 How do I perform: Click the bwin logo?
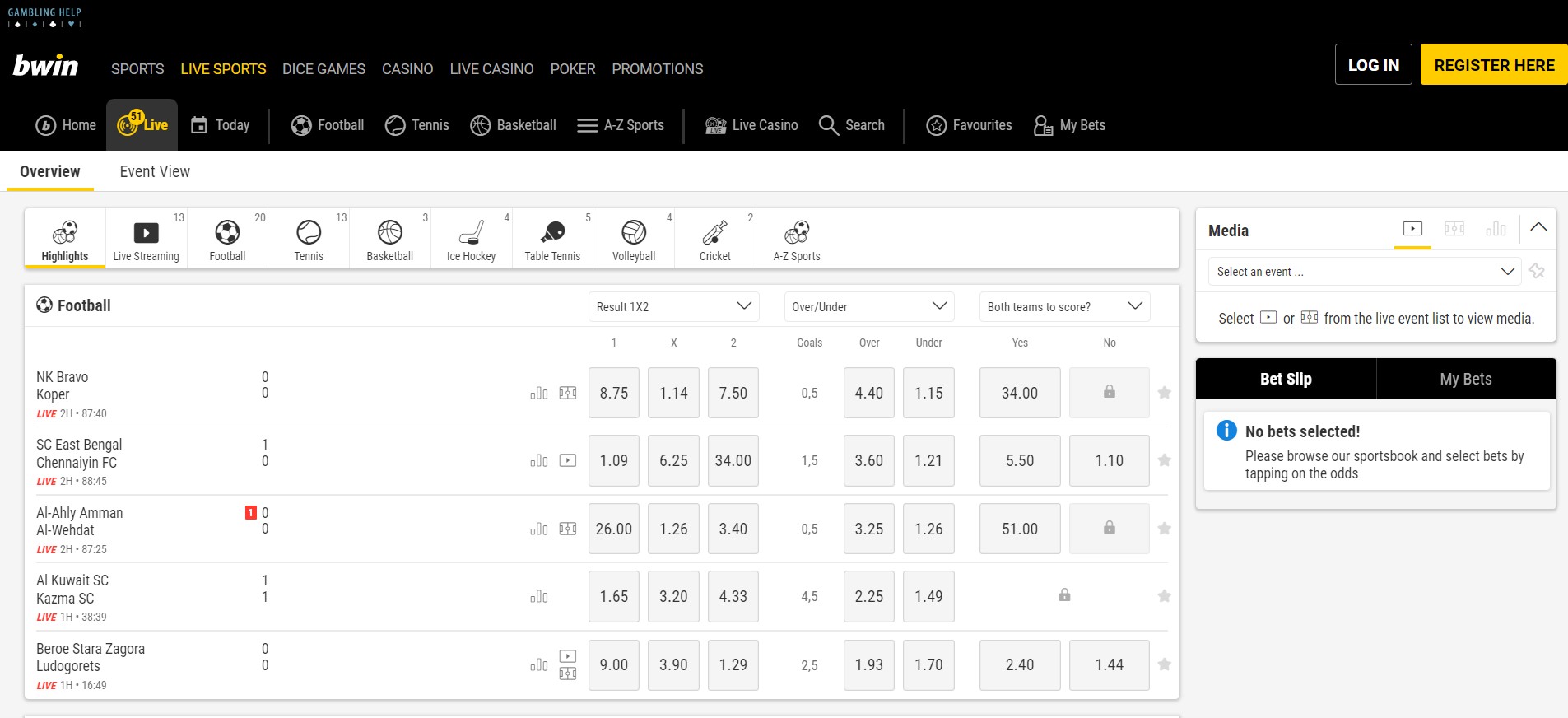tap(45, 66)
